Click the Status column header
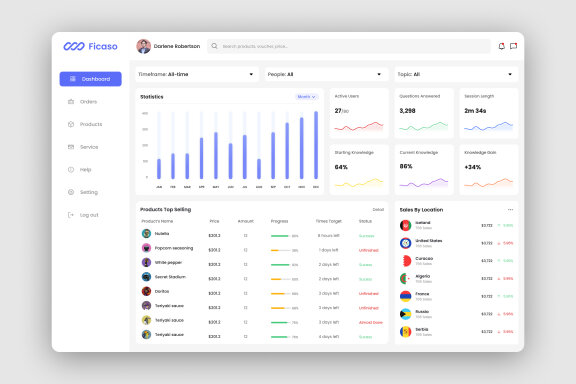The image size is (576, 384). 365,221
